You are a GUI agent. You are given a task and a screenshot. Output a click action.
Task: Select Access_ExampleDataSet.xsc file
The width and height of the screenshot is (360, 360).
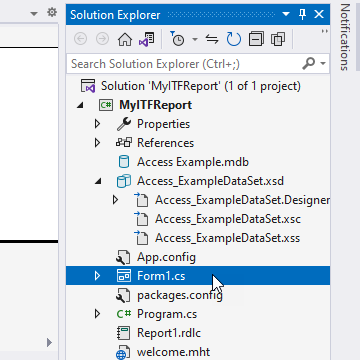point(228,219)
